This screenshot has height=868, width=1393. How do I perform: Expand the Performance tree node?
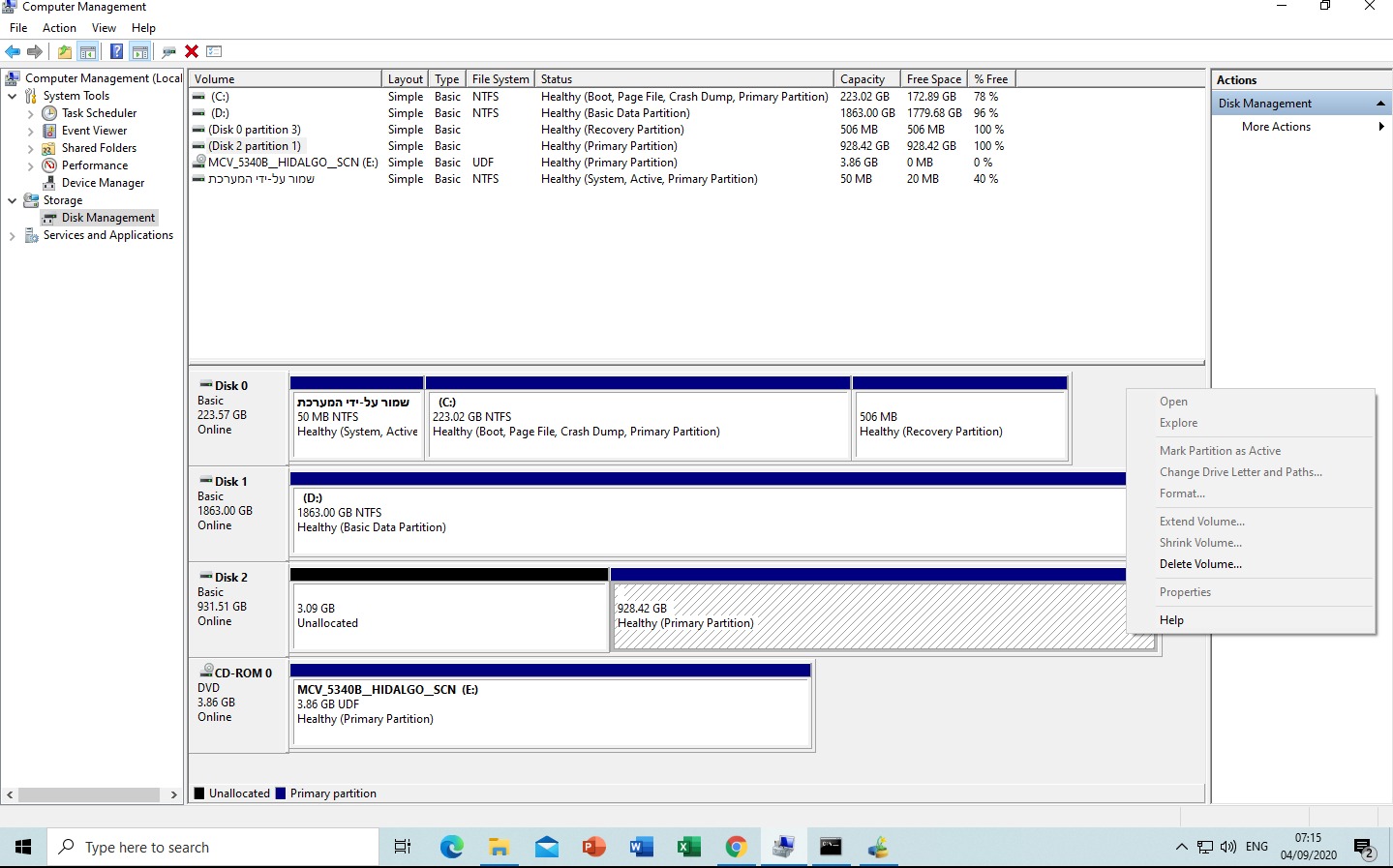click(x=30, y=166)
